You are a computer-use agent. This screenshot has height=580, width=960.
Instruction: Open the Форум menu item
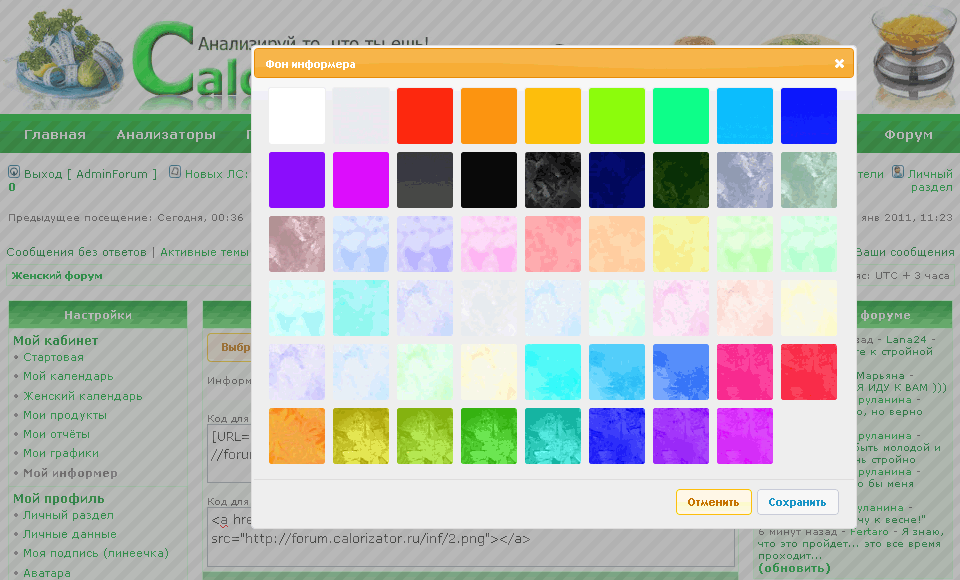tap(908, 135)
